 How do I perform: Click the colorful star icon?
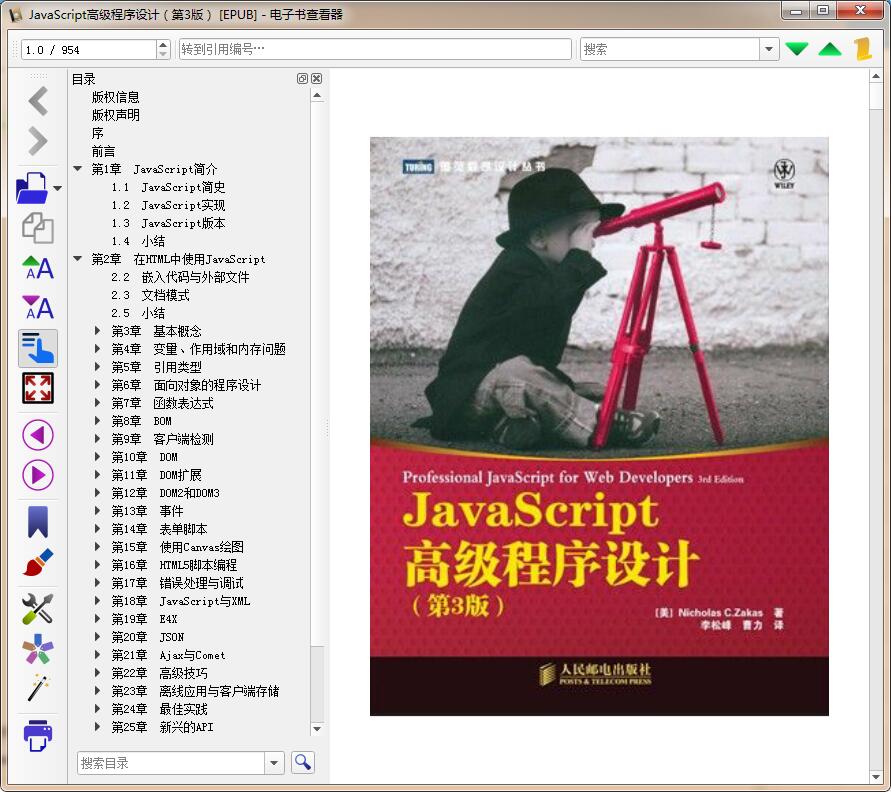coord(38,649)
